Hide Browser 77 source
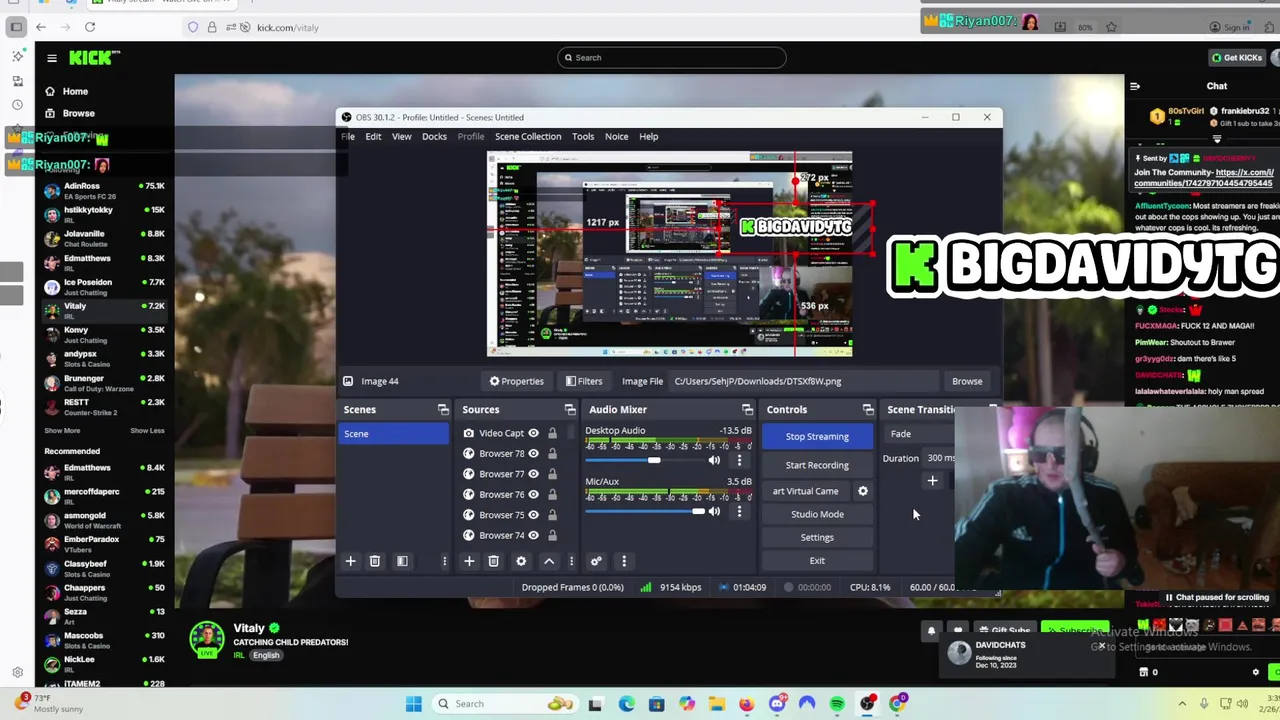Viewport: 1280px width, 720px height. [533, 474]
